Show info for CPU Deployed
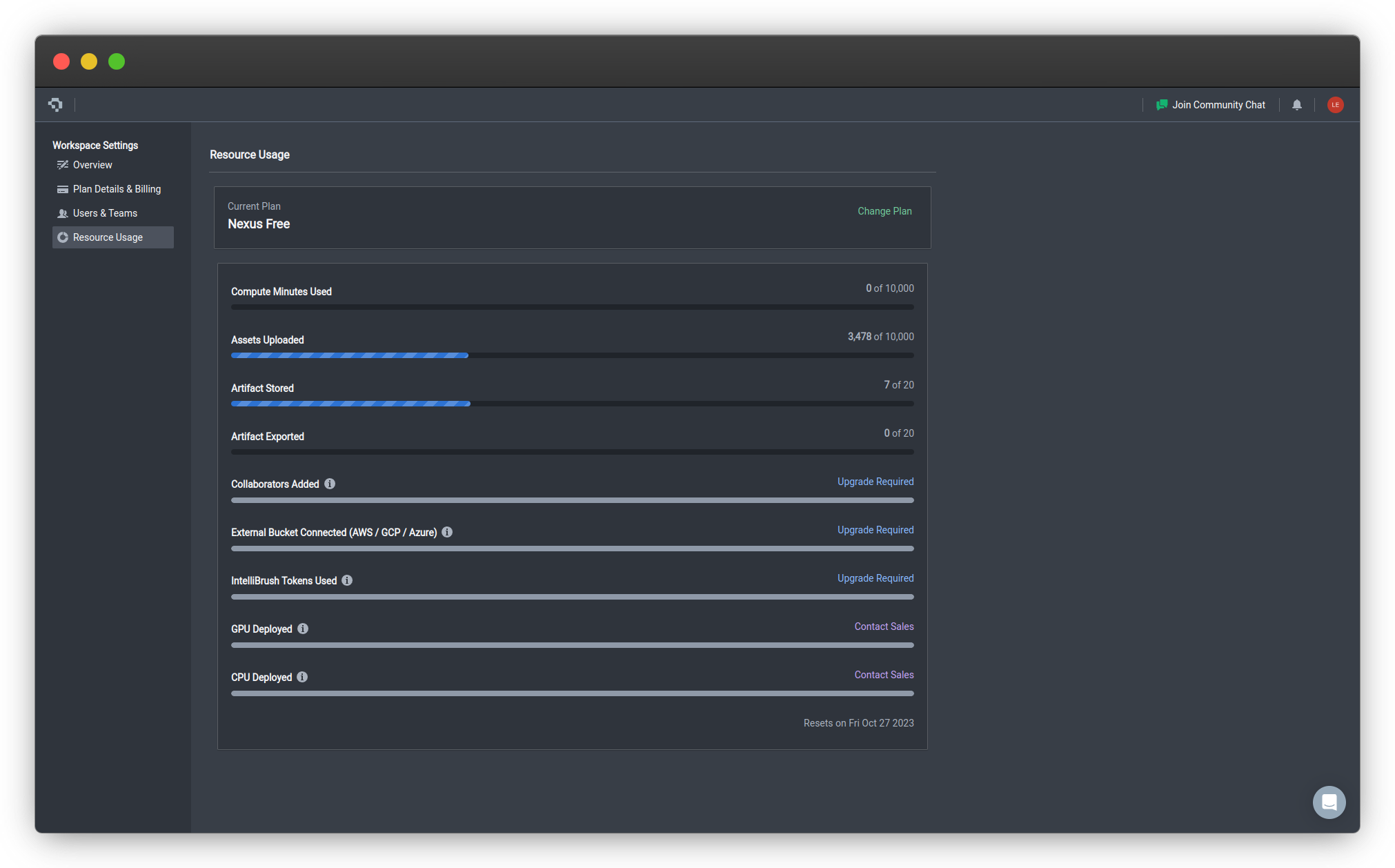 tap(302, 677)
